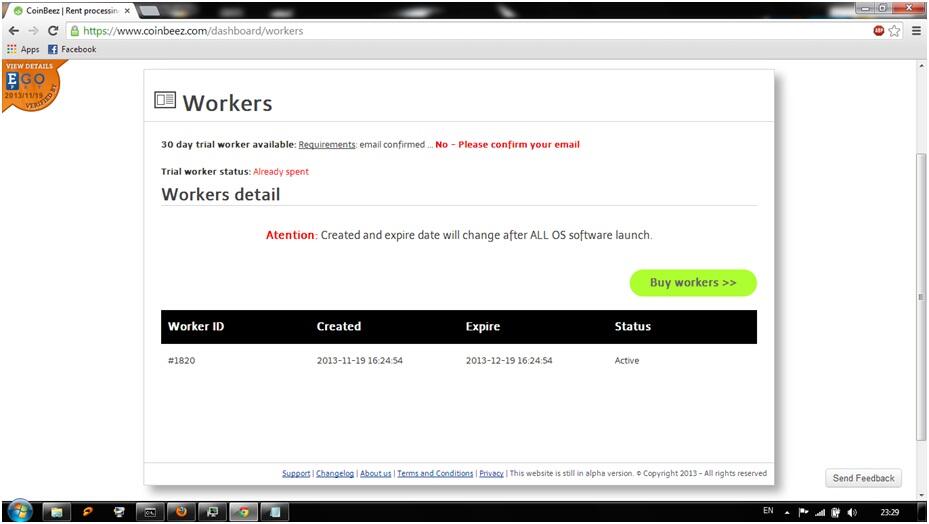Click expire date 2013-12-19 16:24:54
Screen dimensions: 929x524
(508, 360)
